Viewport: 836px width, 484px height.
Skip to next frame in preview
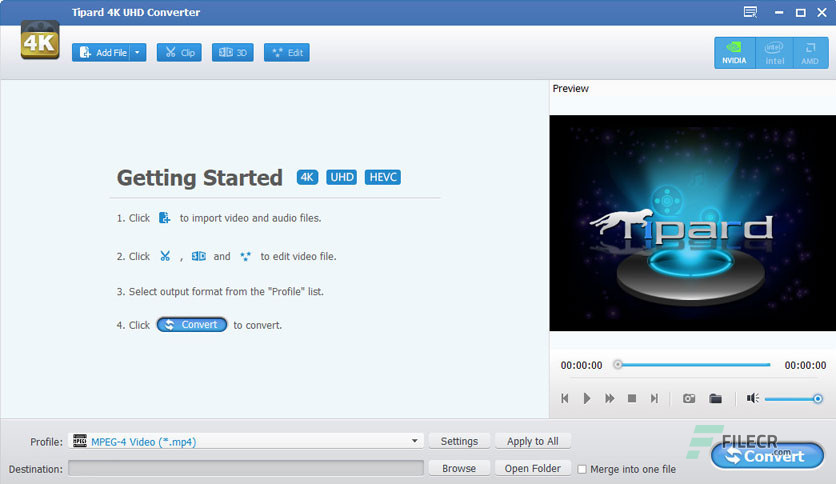(654, 398)
